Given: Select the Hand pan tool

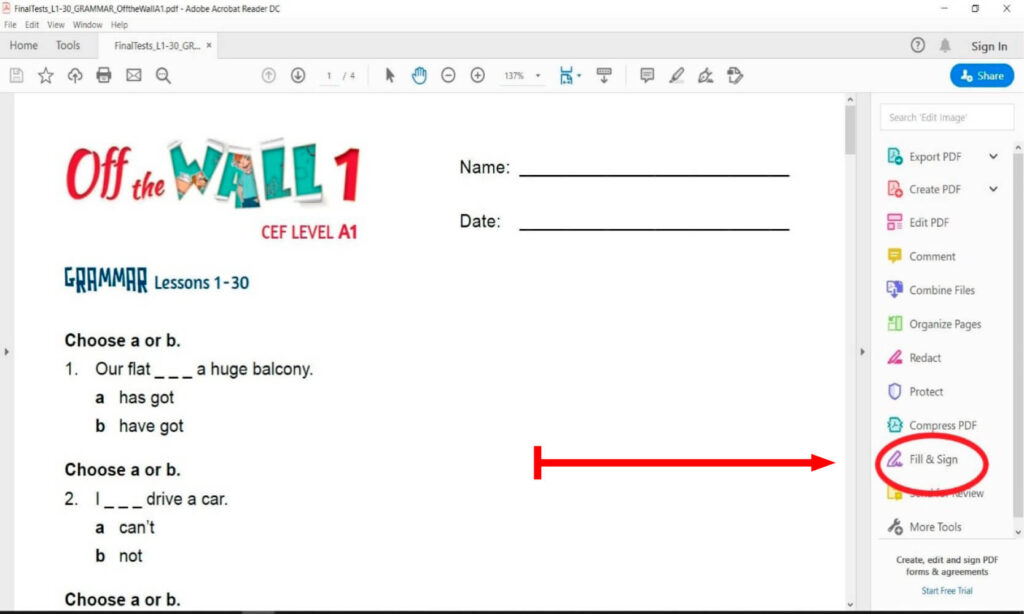Looking at the screenshot, I should pos(420,76).
